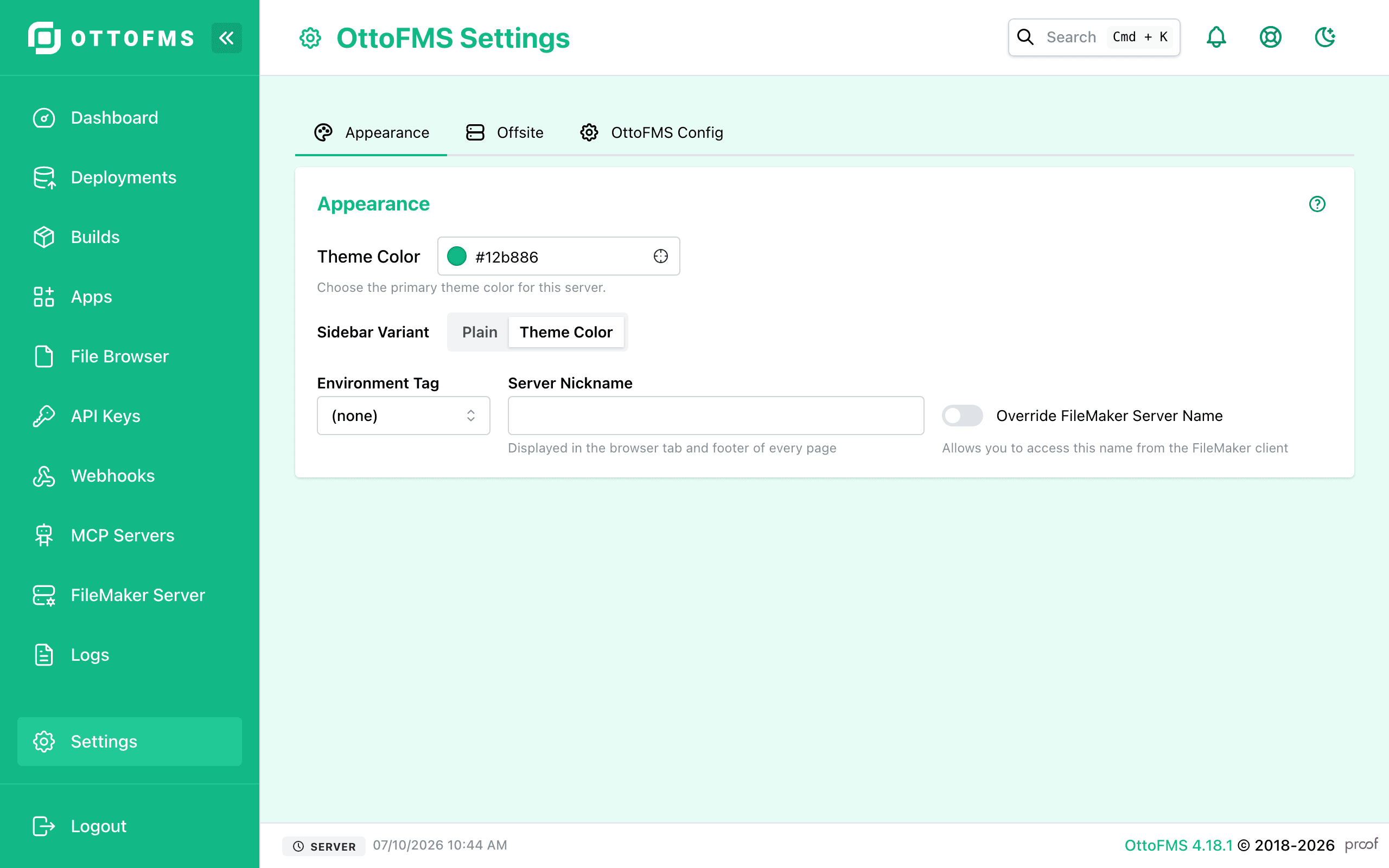
Task: Open the Builds page
Action: [x=130, y=237]
